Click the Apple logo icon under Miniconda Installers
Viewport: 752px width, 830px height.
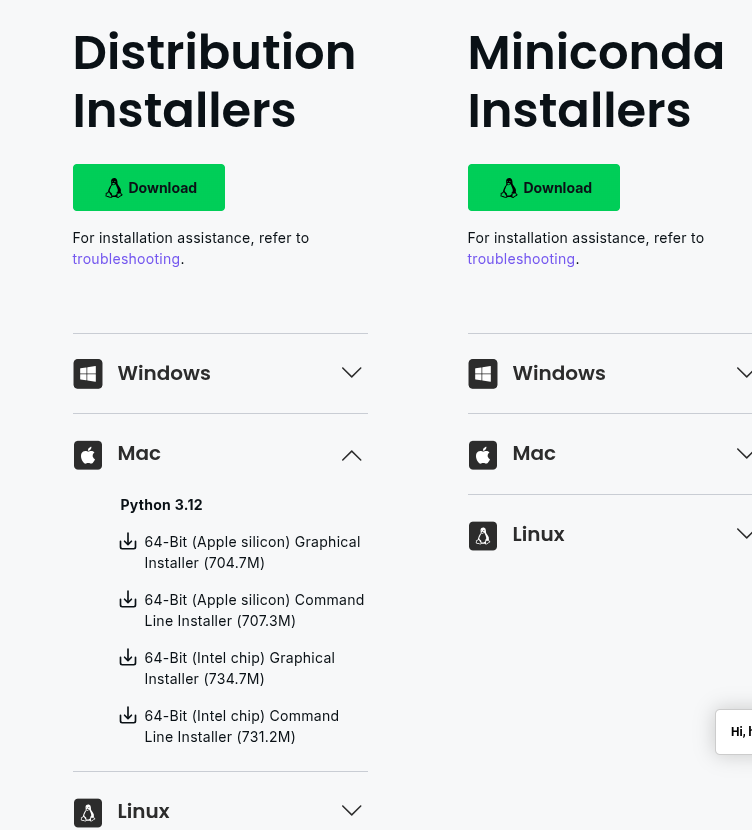click(483, 455)
